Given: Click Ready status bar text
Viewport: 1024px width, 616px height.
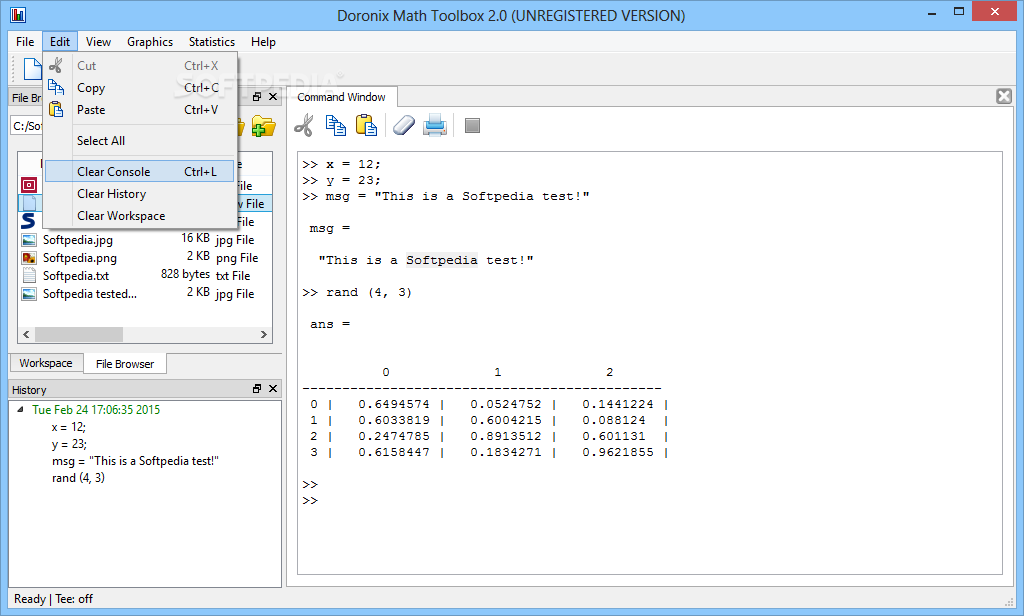Looking at the screenshot, I should point(30,598).
